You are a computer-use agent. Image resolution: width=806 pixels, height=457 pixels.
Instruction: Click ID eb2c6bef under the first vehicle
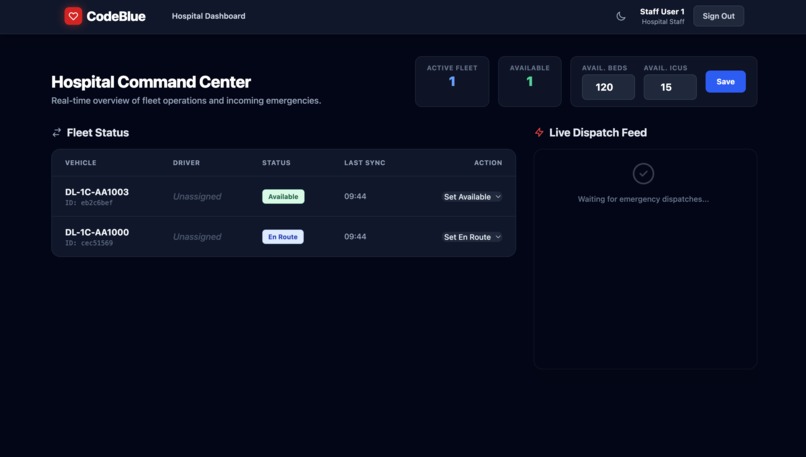tap(88, 203)
